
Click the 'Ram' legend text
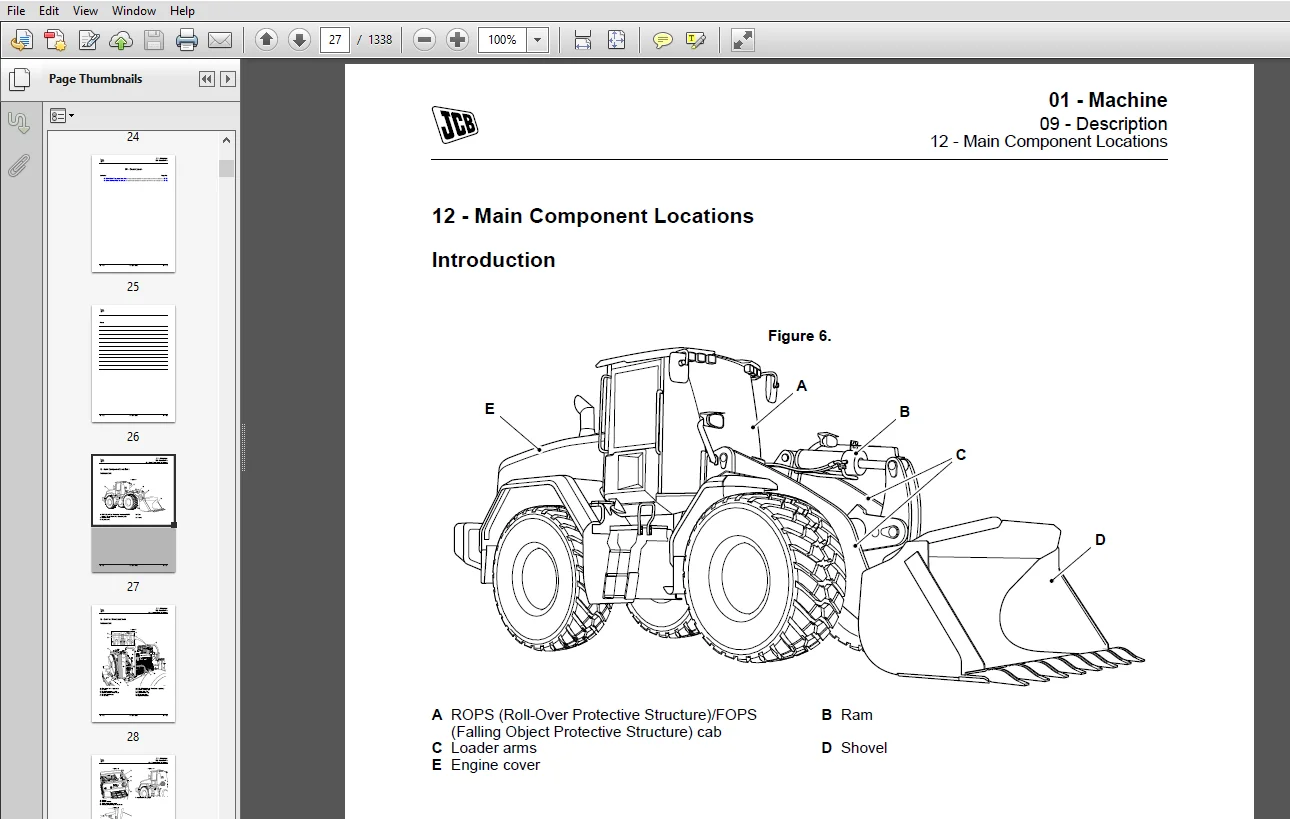click(857, 715)
